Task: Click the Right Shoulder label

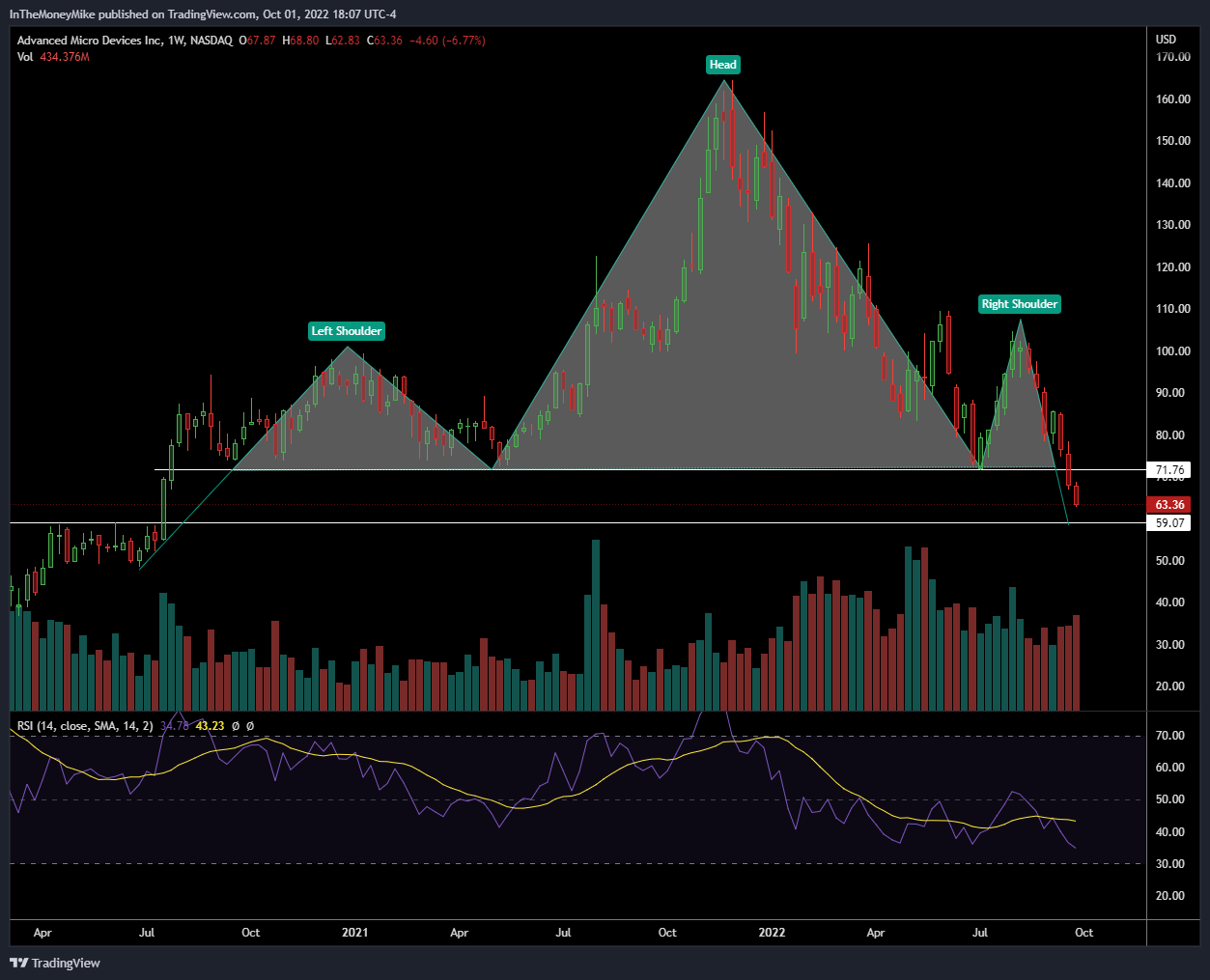Action: pyautogui.click(x=1020, y=304)
